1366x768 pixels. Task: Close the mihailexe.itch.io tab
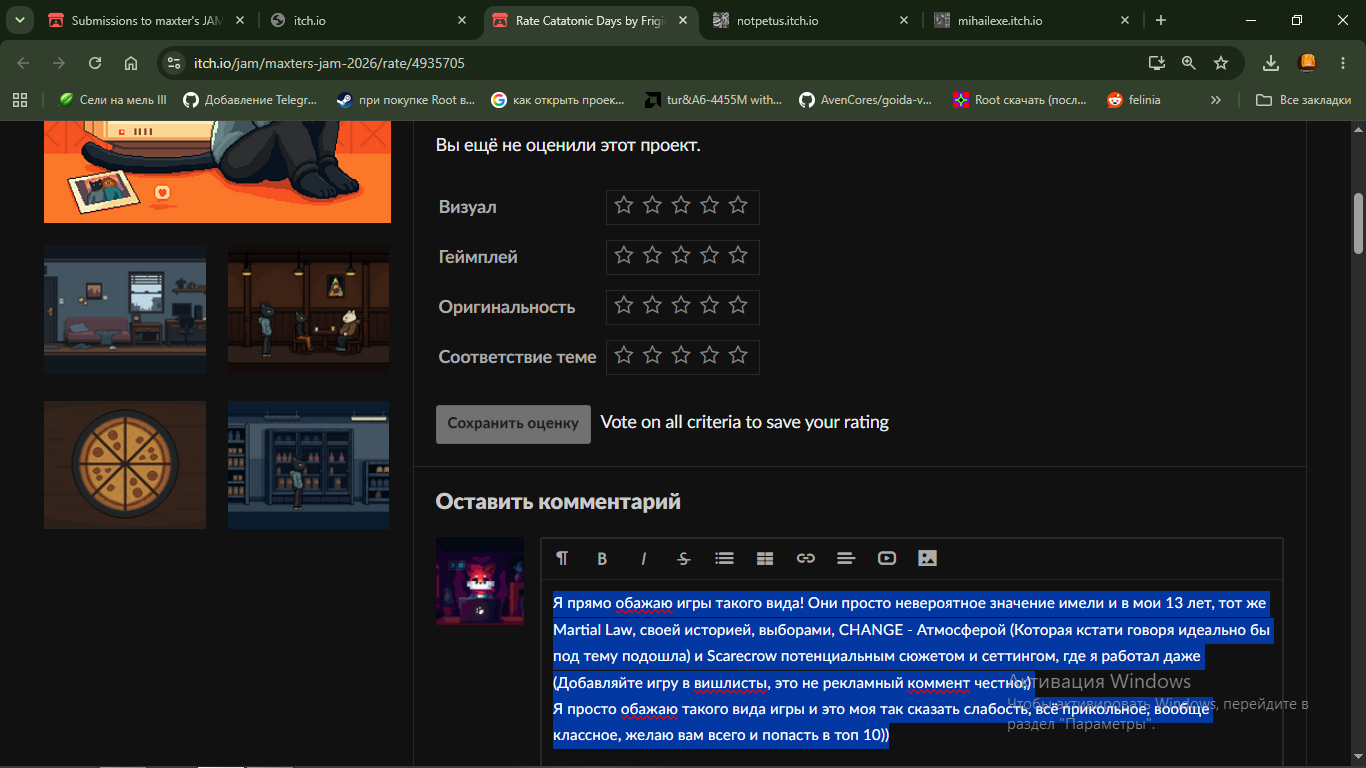1124,20
